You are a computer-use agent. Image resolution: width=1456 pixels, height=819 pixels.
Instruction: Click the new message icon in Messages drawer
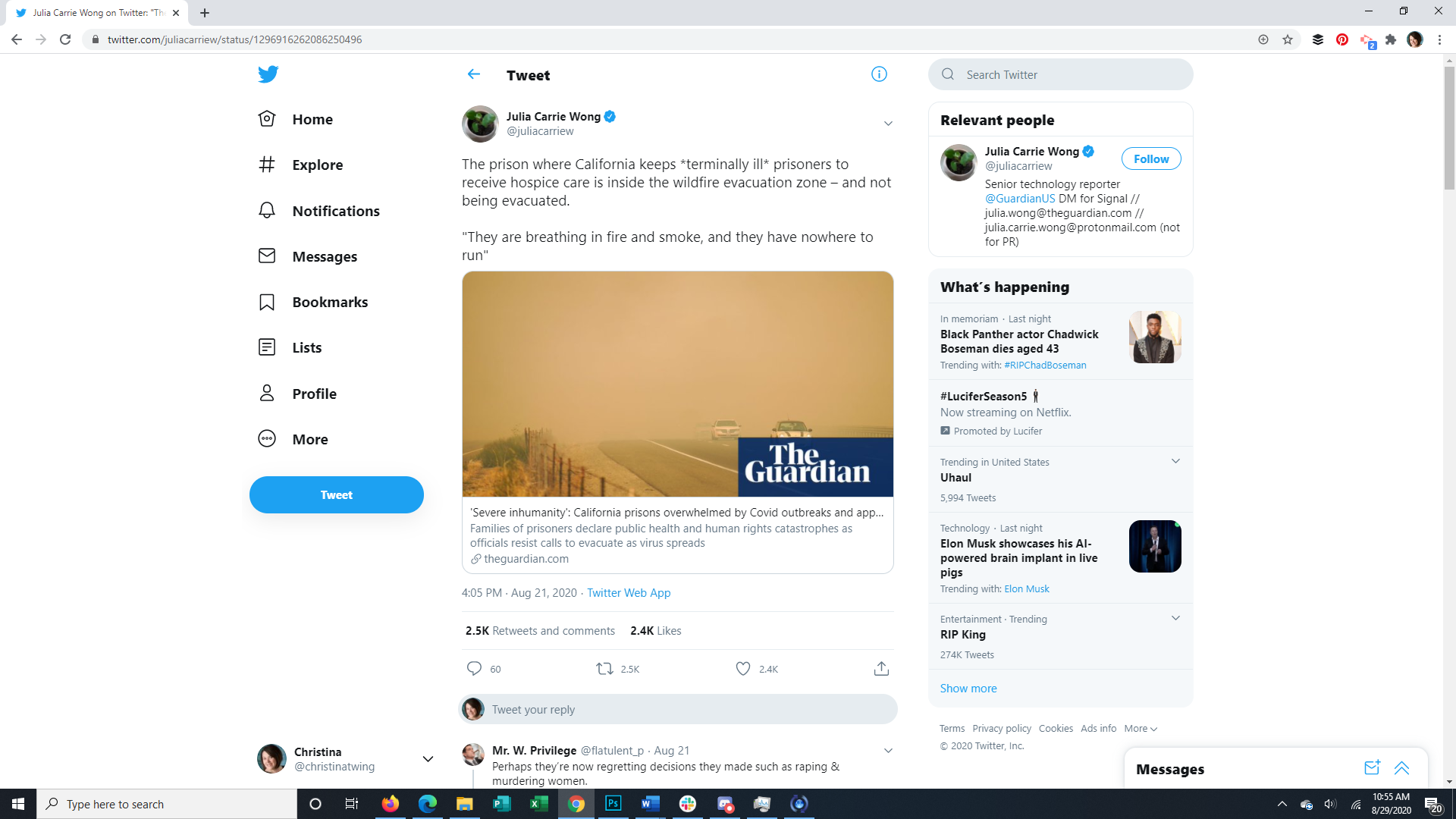point(1371,767)
